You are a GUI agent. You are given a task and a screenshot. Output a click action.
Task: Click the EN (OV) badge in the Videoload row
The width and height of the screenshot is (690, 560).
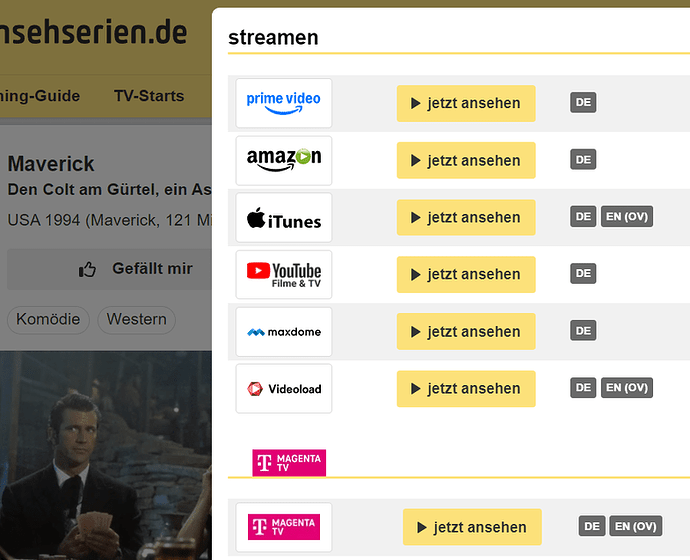click(627, 388)
